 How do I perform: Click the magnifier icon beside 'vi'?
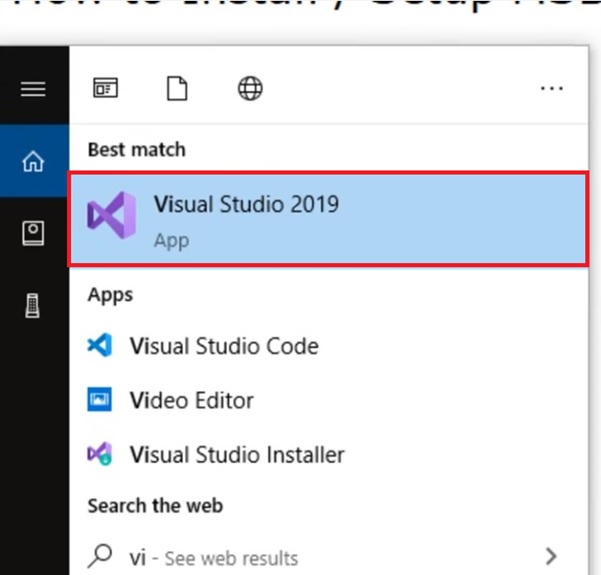click(x=100, y=556)
